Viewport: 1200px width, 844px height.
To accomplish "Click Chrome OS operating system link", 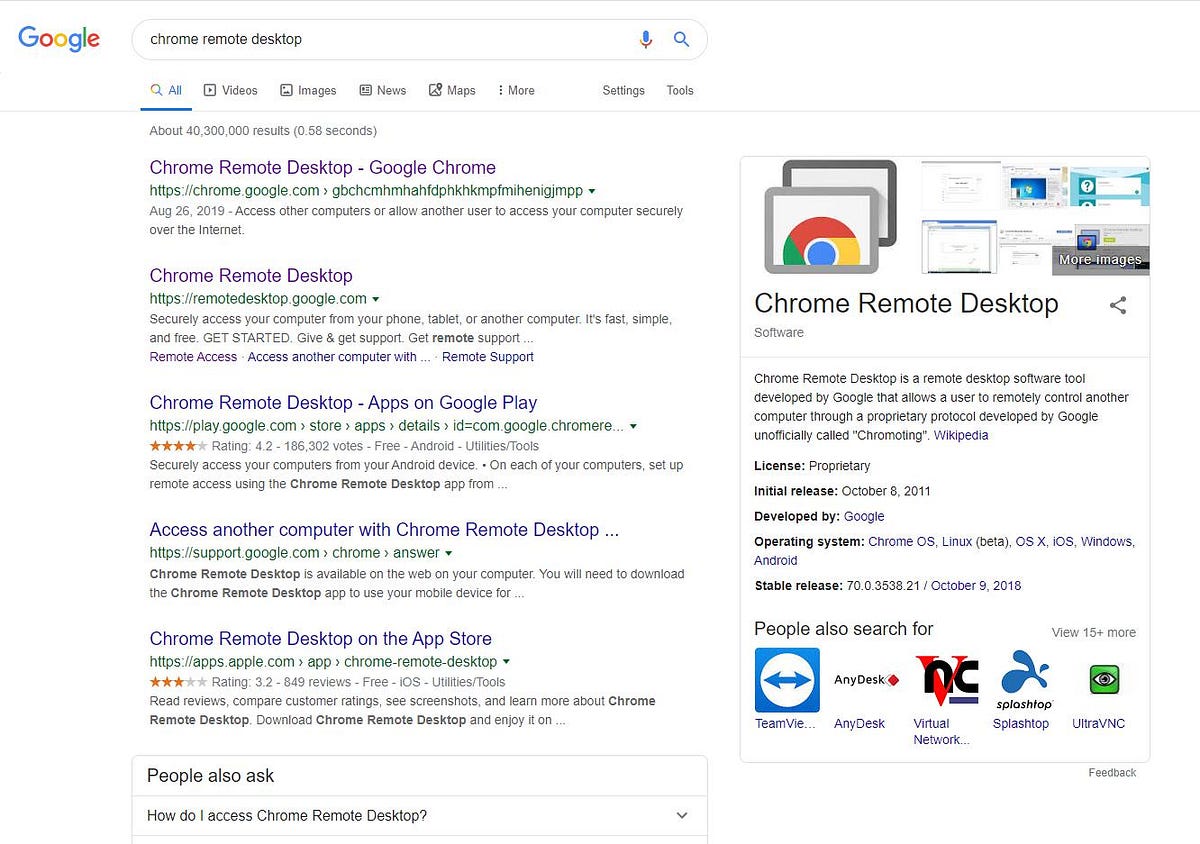I will coord(901,541).
